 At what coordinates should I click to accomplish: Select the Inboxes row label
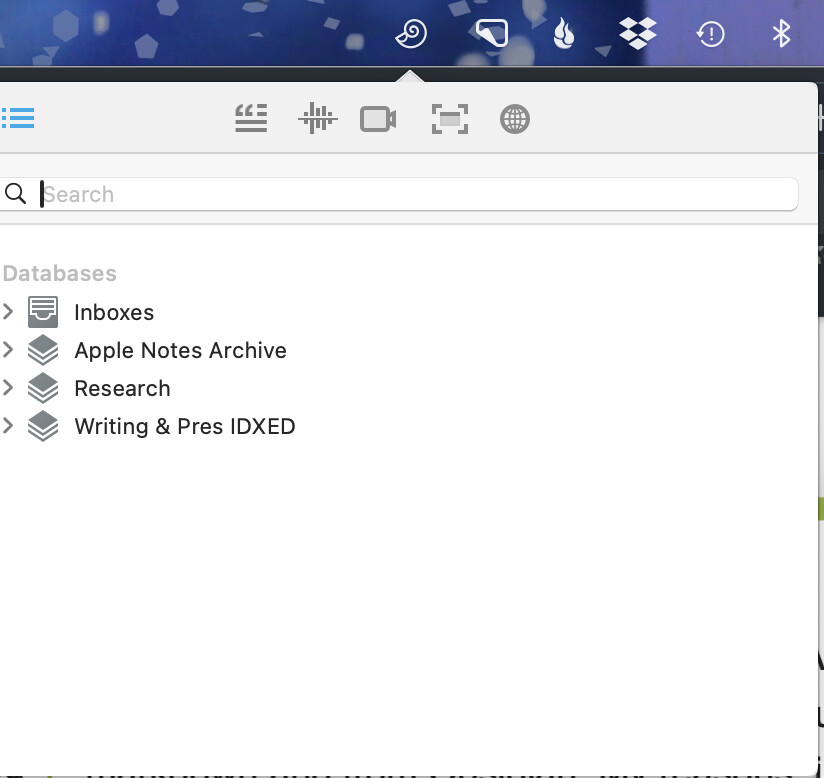(114, 312)
